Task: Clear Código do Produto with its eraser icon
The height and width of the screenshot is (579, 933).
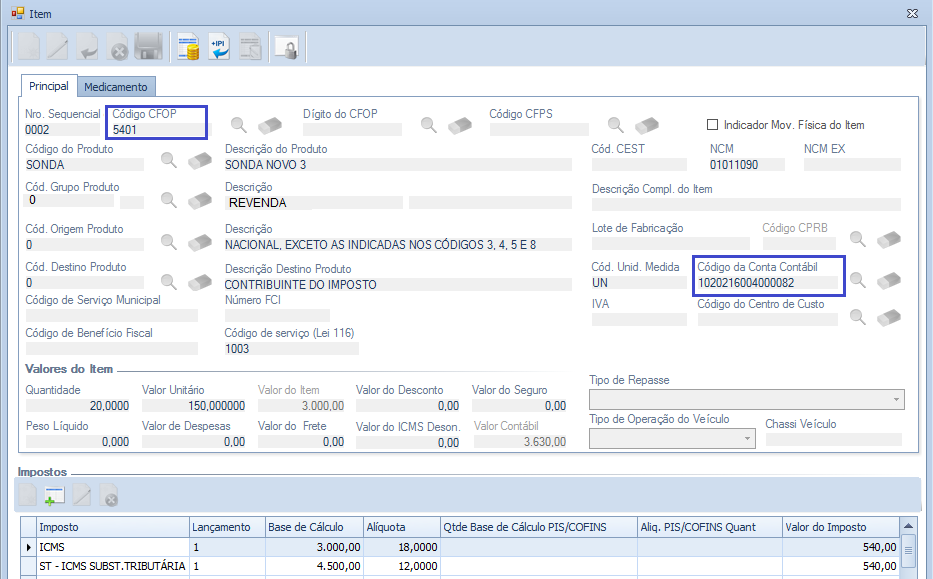Action: tap(200, 160)
